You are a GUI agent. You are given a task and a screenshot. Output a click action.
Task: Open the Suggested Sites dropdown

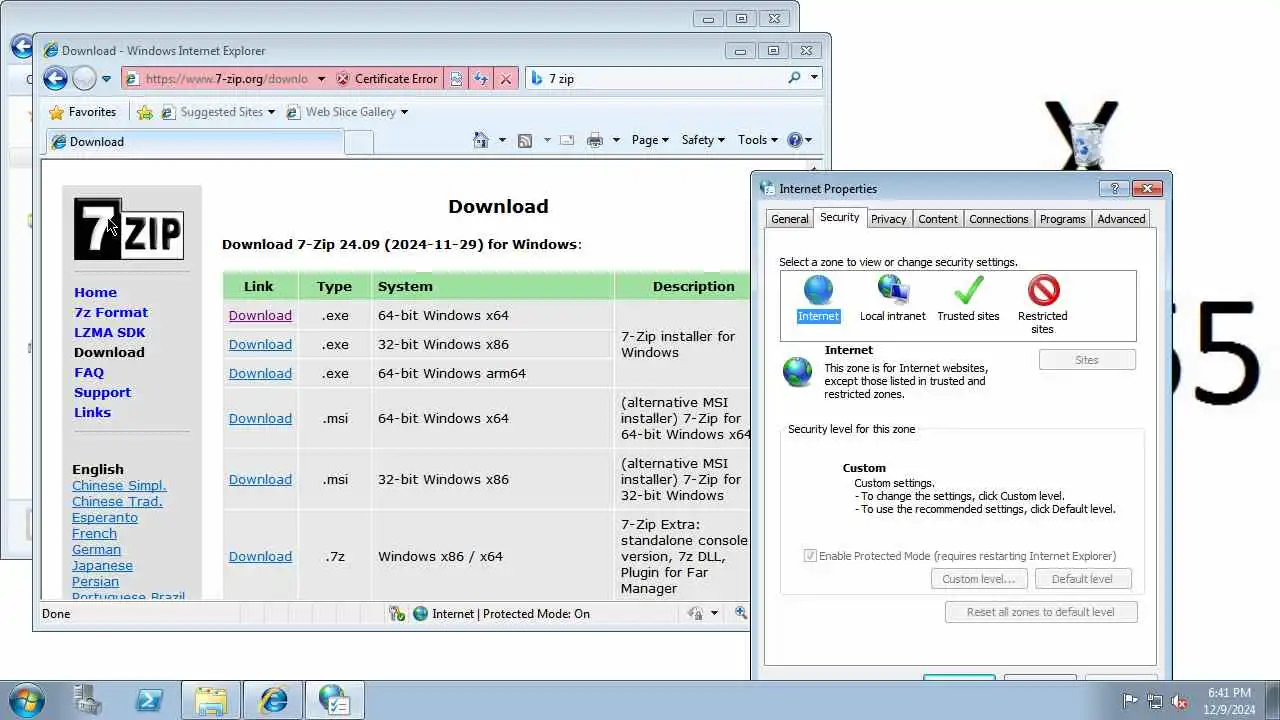click(x=217, y=112)
